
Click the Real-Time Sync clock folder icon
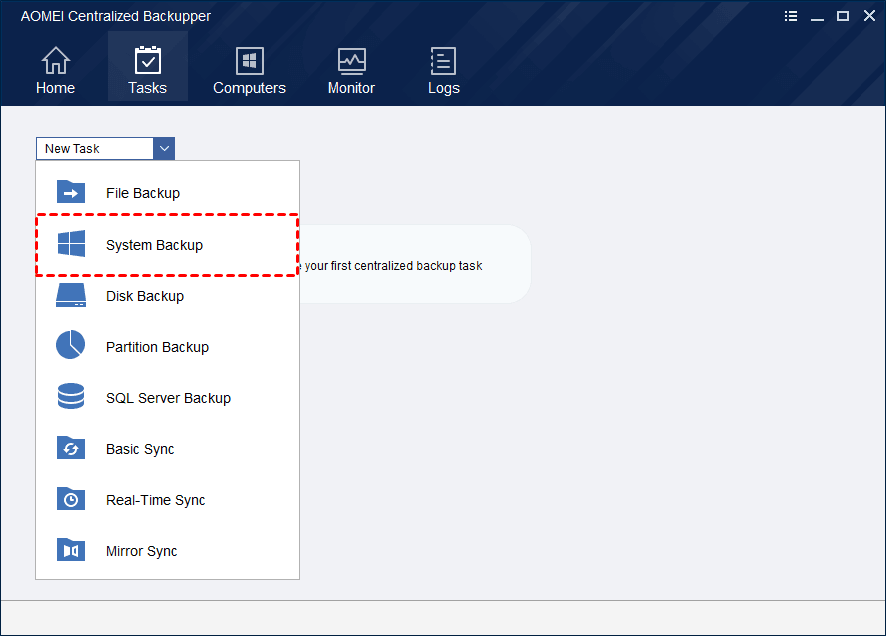(71, 499)
